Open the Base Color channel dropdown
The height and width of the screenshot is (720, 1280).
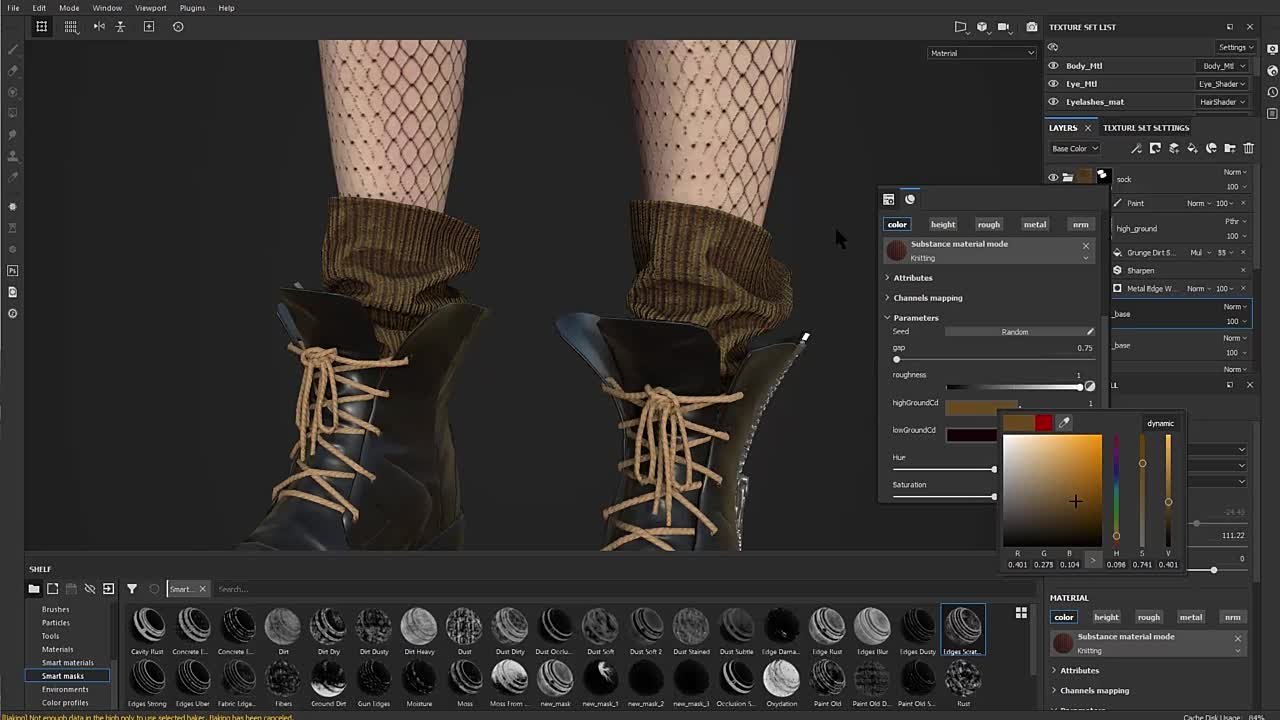(1075, 149)
